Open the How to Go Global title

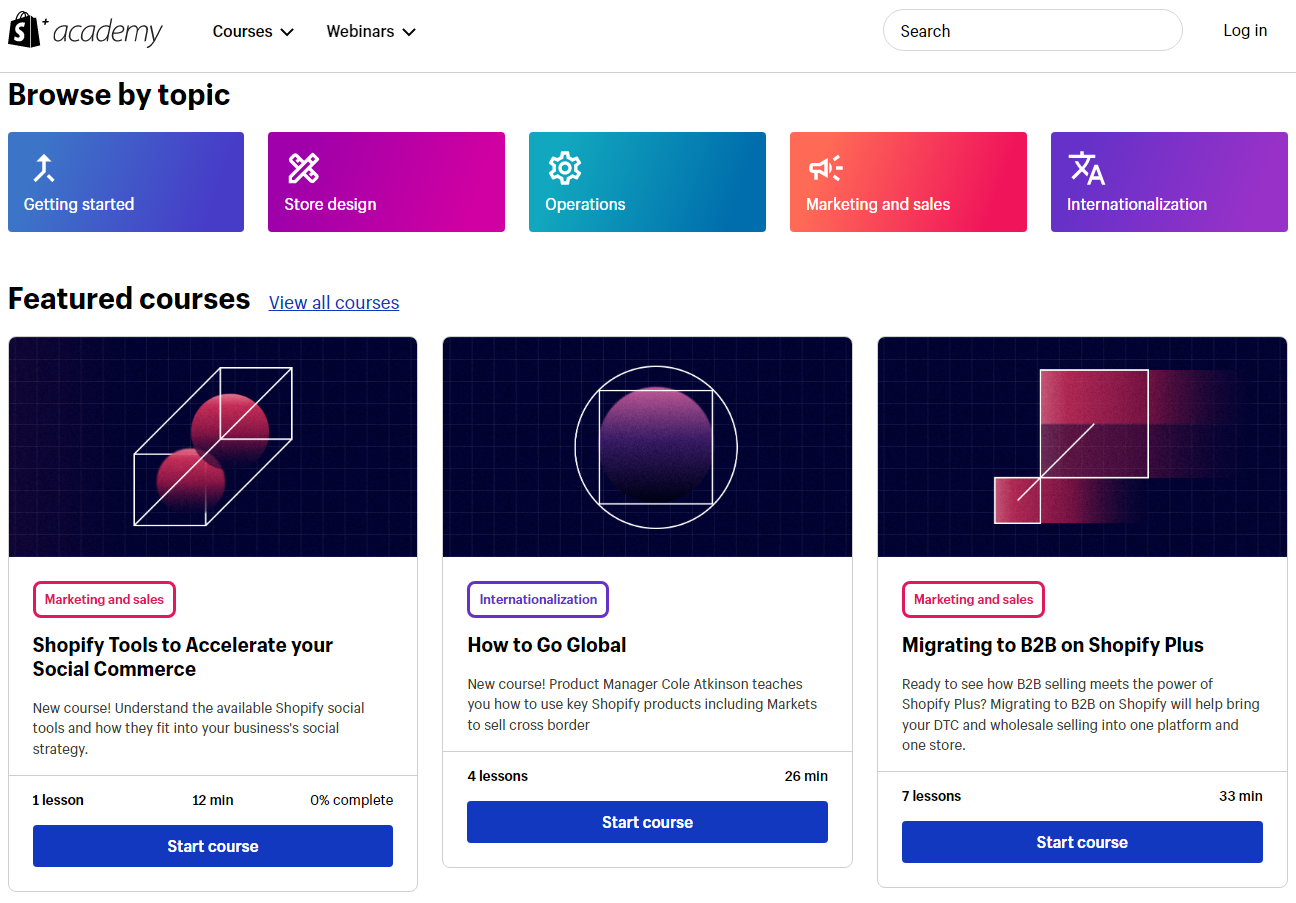tap(547, 645)
